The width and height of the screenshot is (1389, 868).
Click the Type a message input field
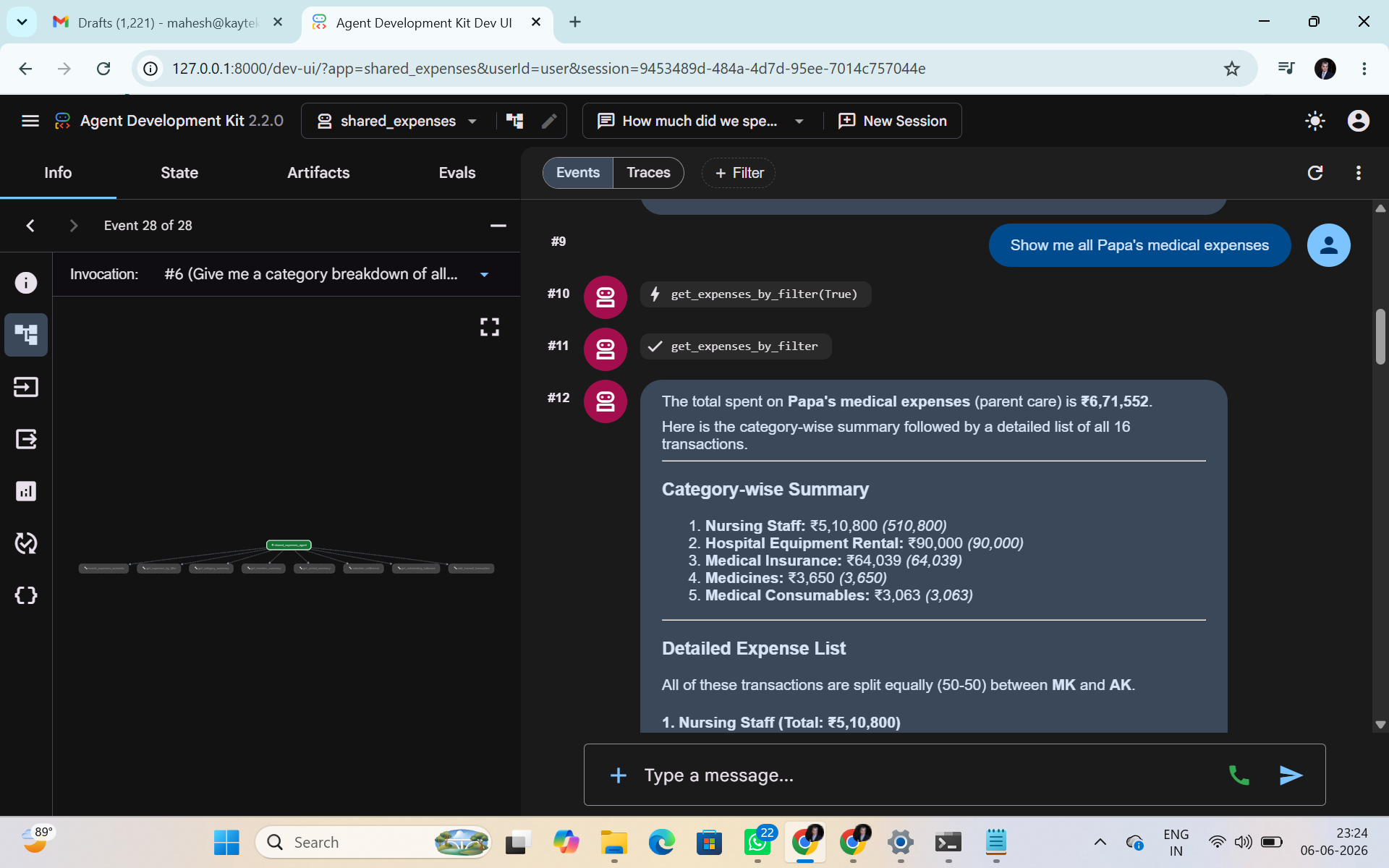[x=926, y=775]
